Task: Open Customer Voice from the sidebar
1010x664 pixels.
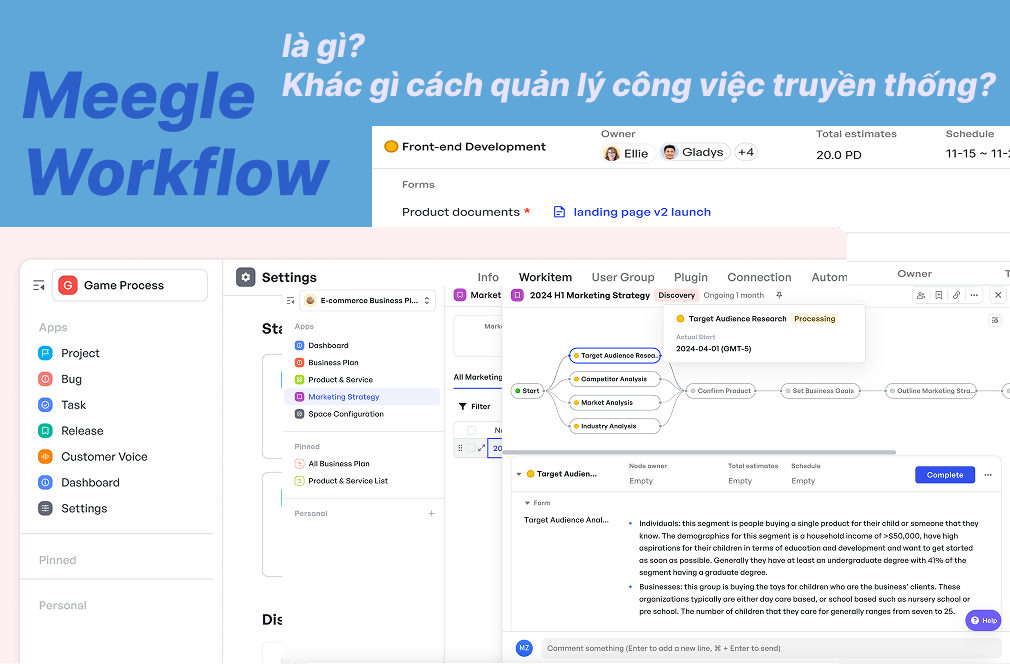Action: [105, 456]
